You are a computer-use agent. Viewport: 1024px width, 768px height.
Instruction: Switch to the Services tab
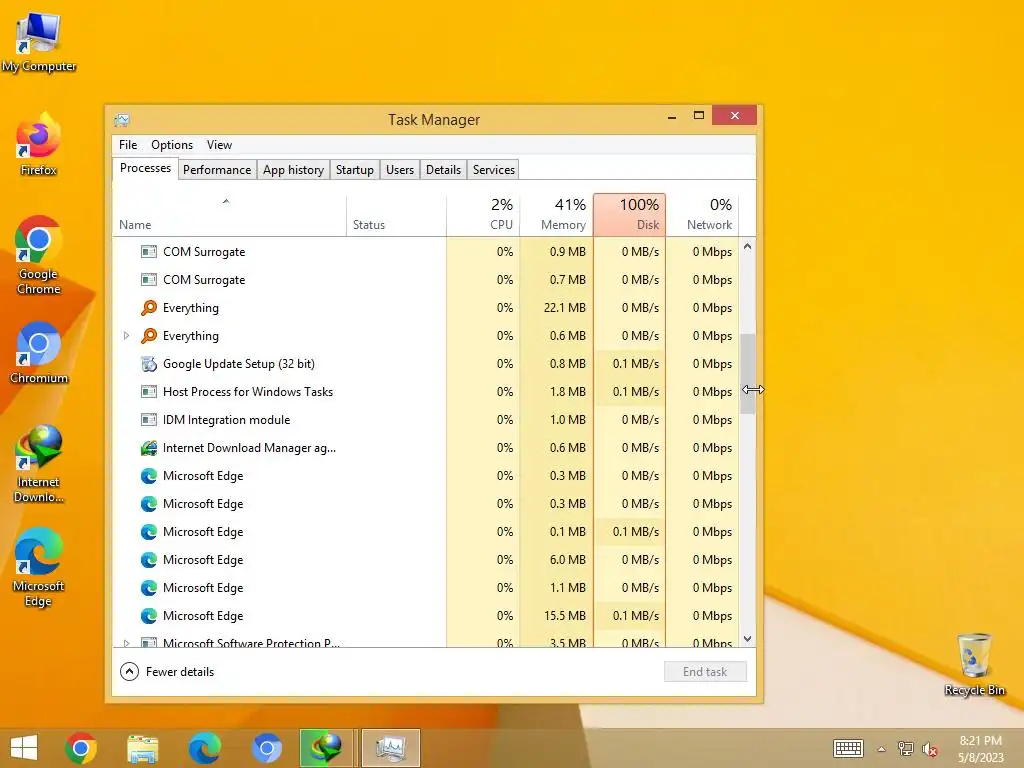point(494,170)
